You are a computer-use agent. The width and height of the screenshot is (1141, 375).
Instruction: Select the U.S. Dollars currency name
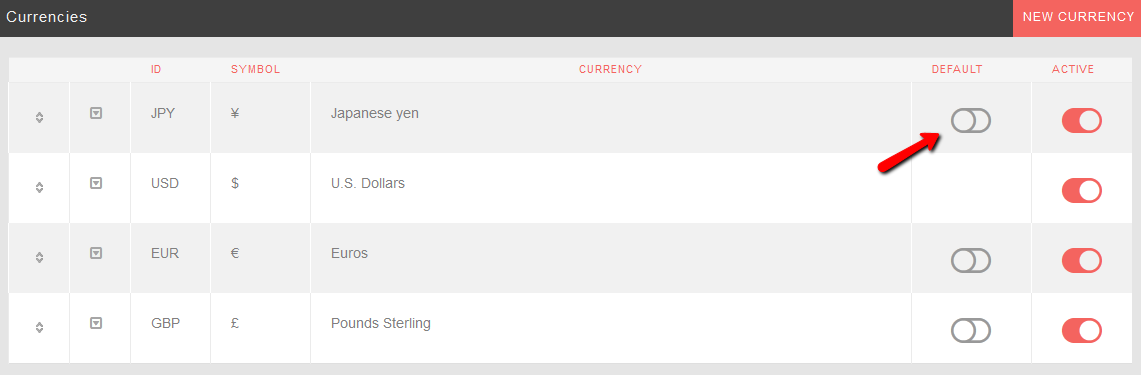point(367,183)
